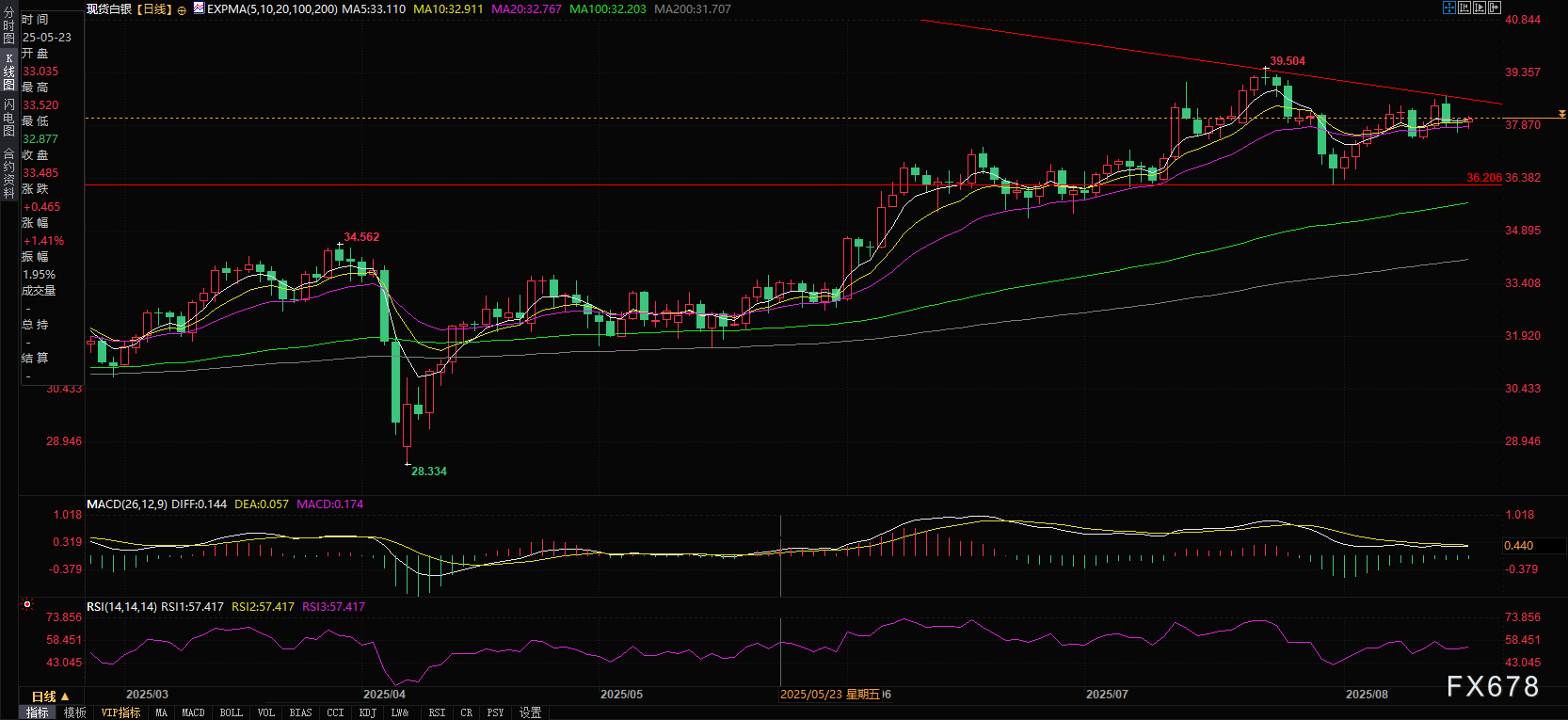Click the orange double-arrow current price marker
The width and height of the screenshot is (1568, 720).
pos(1561,114)
